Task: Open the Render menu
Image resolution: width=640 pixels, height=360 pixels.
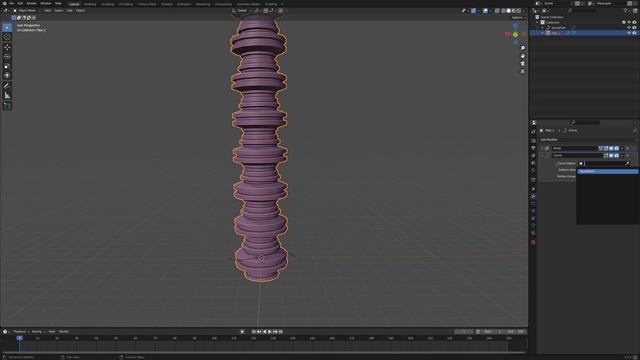Action: pos(31,3)
